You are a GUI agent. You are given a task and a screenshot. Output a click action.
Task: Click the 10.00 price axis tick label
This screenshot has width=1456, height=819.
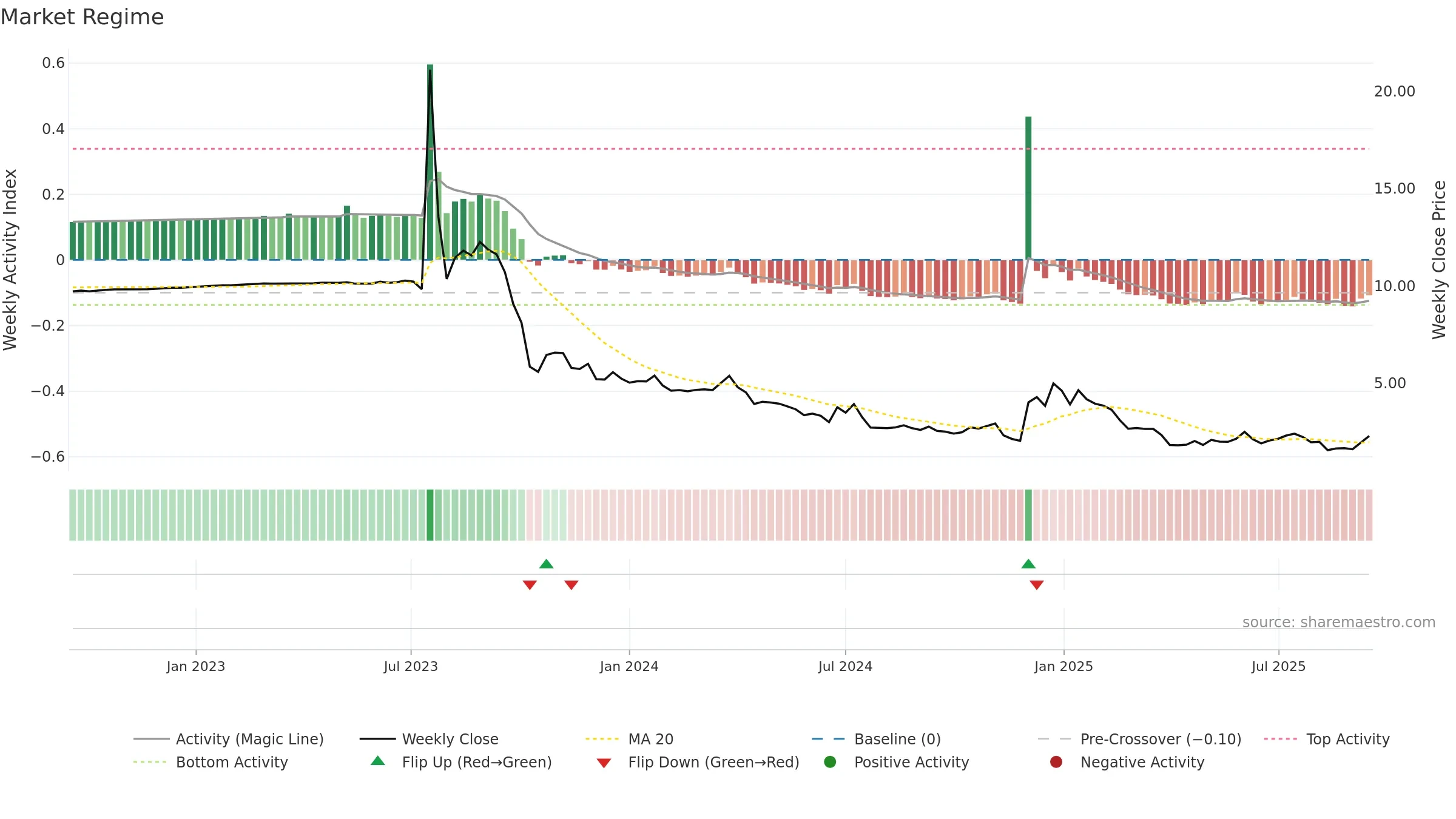click(x=1394, y=286)
